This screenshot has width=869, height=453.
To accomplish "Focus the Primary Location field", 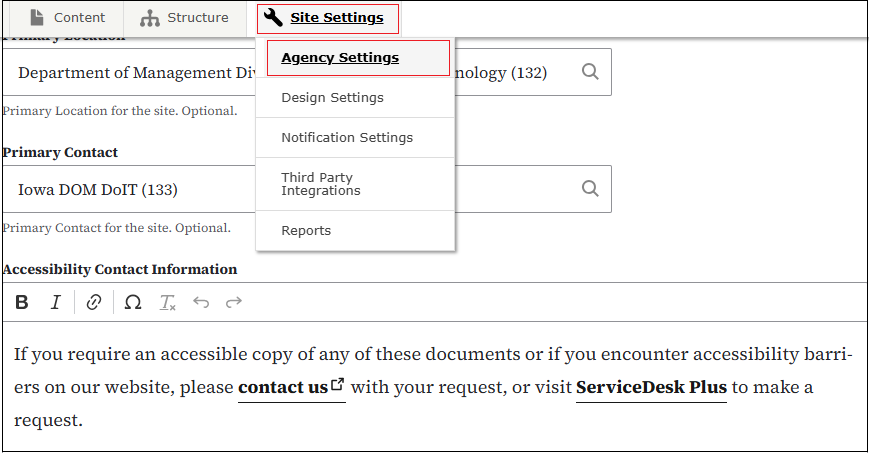I will (306, 72).
